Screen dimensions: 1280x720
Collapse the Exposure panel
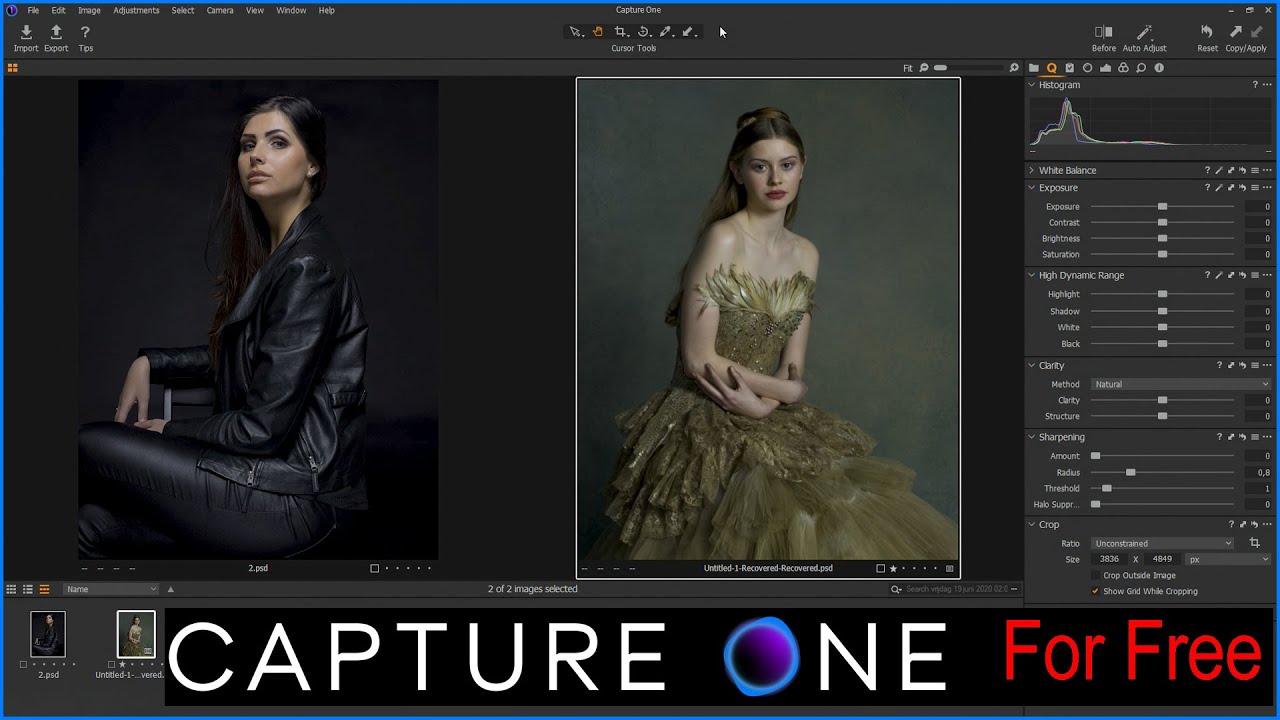[1032, 188]
